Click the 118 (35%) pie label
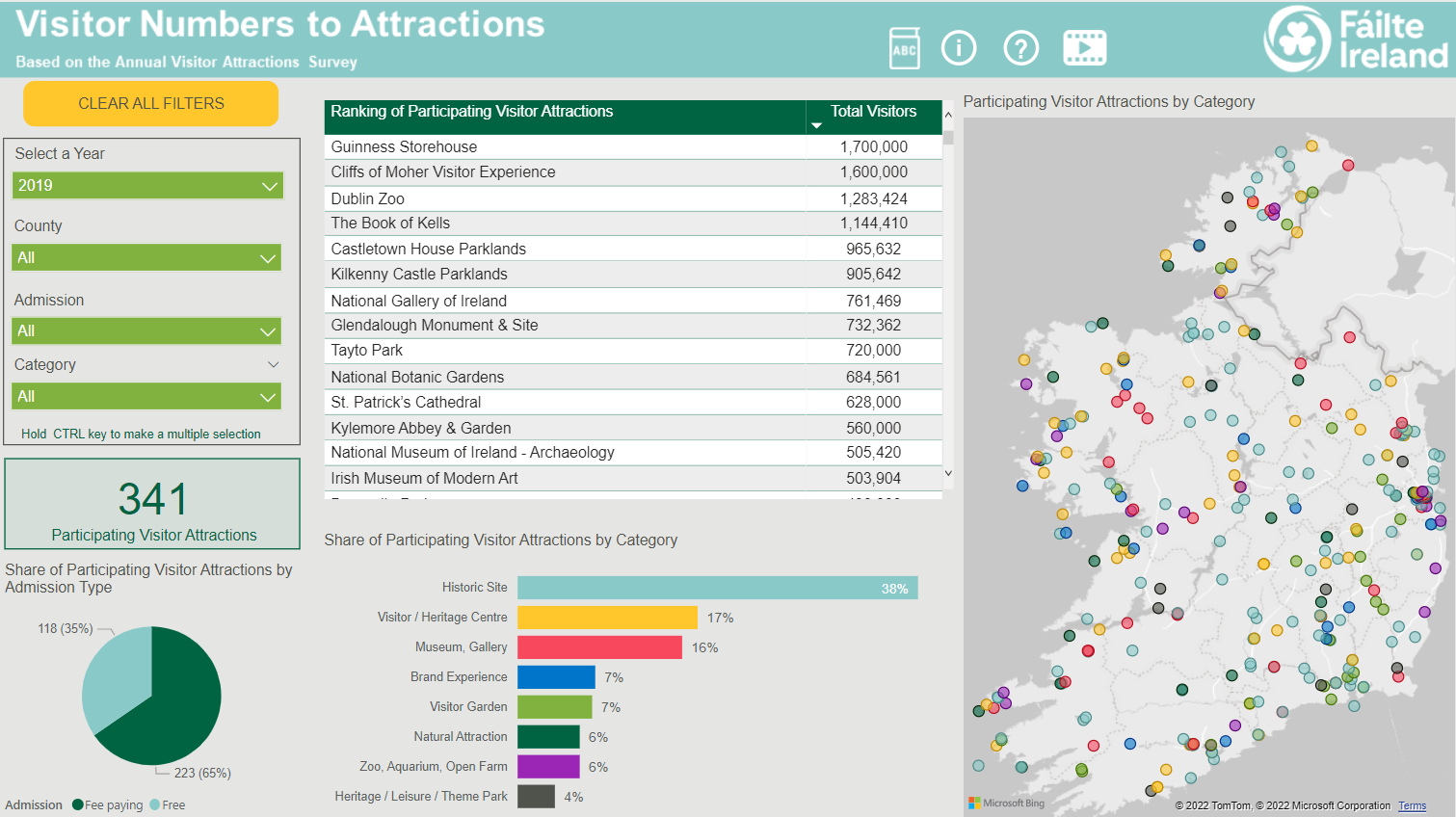1456x817 pixels. pos(66,628)
